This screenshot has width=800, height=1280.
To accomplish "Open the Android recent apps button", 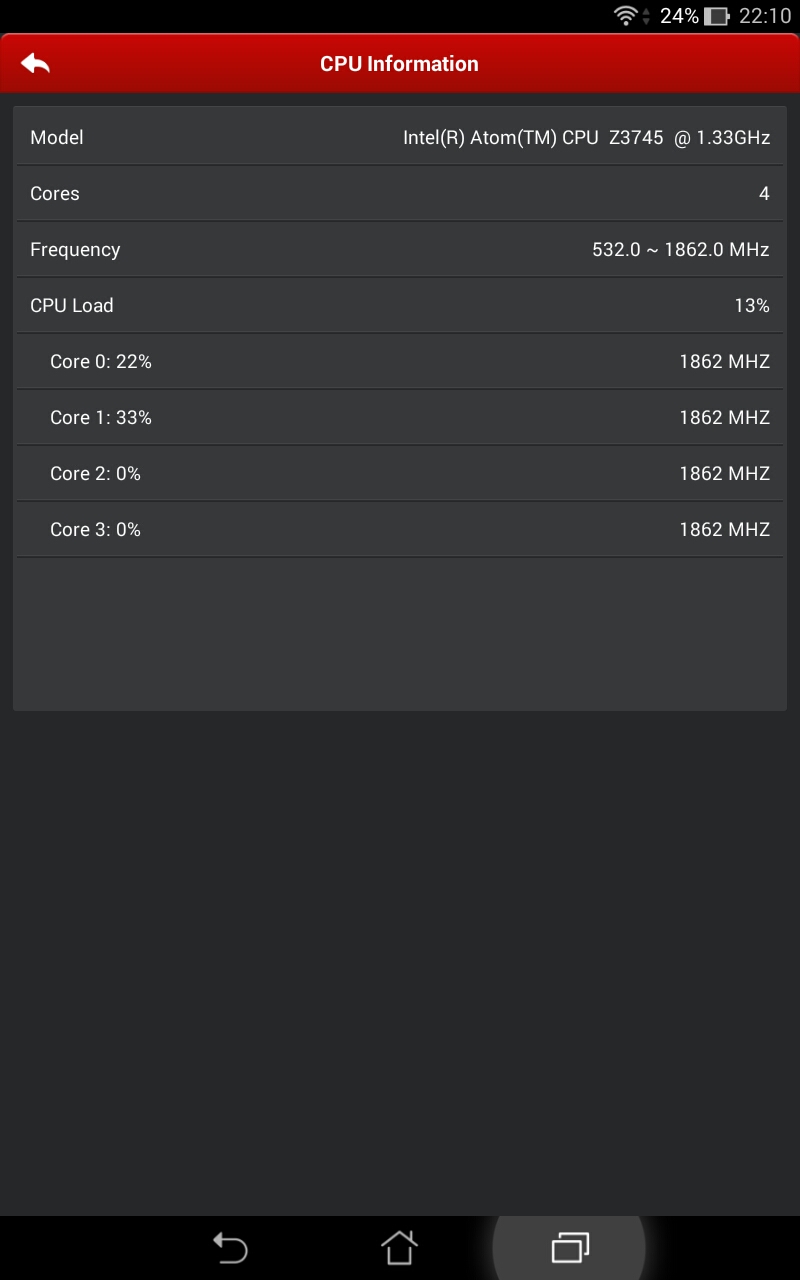I will (570, 1247).
